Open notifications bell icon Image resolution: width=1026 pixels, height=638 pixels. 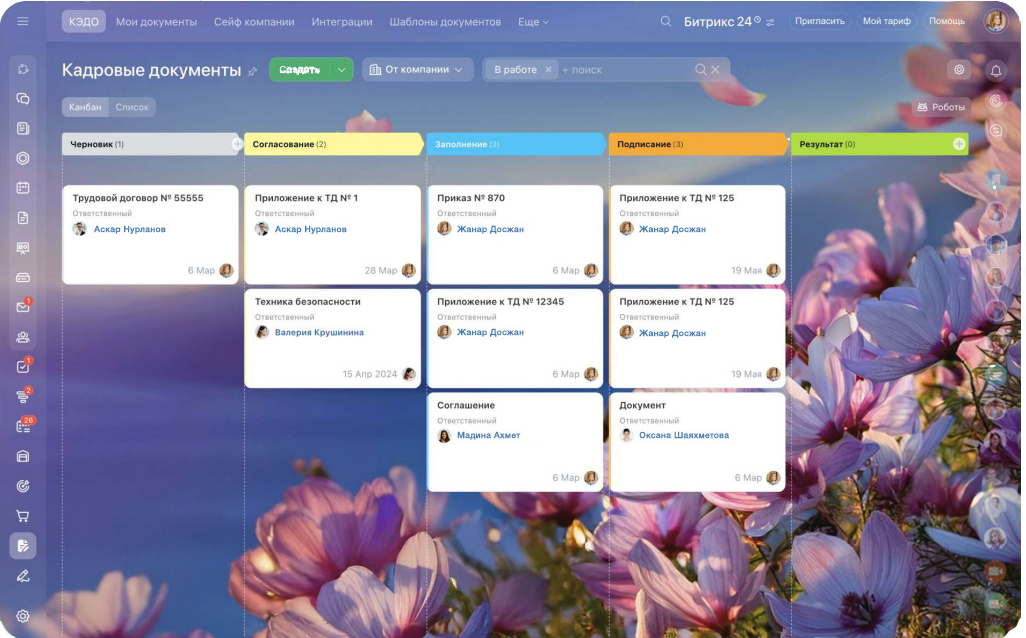995,70
